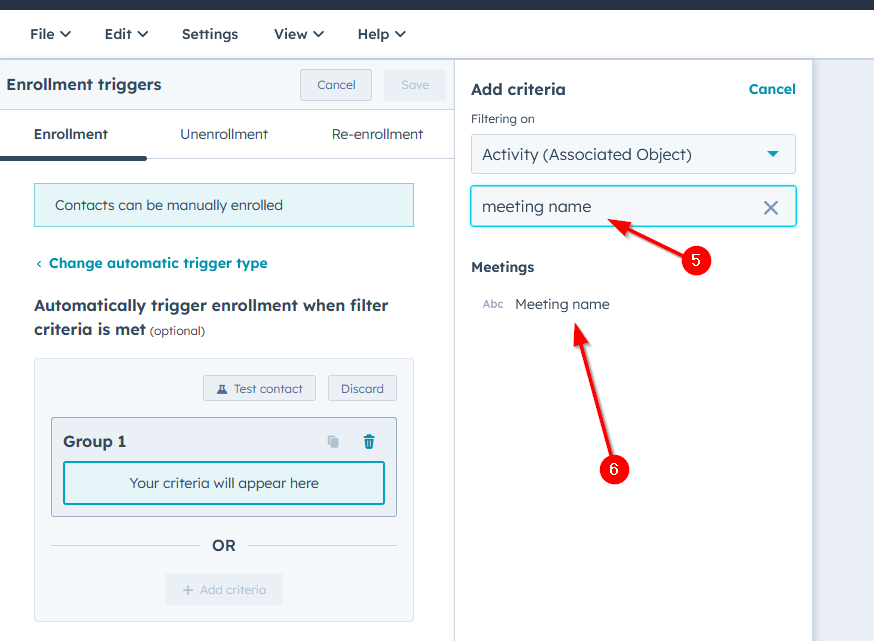This screenshot has width=874, height=641.
Task: Expand the Help menu
Action: tap(381, 33)
